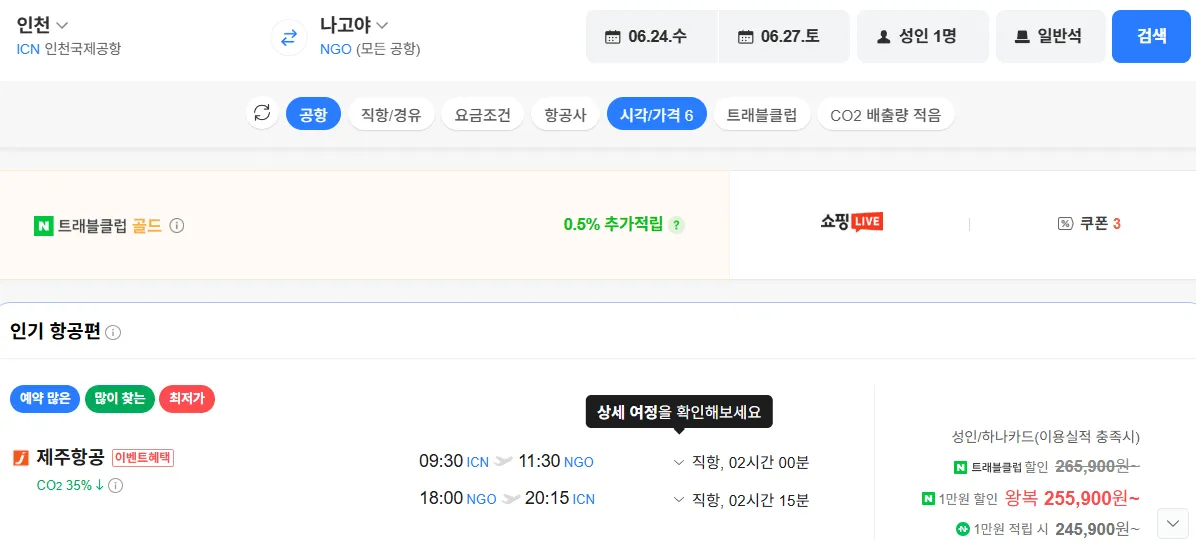Click the green question mark next to 추가적립
Screen dimensions: 1196x553
[x=677, y=225]
